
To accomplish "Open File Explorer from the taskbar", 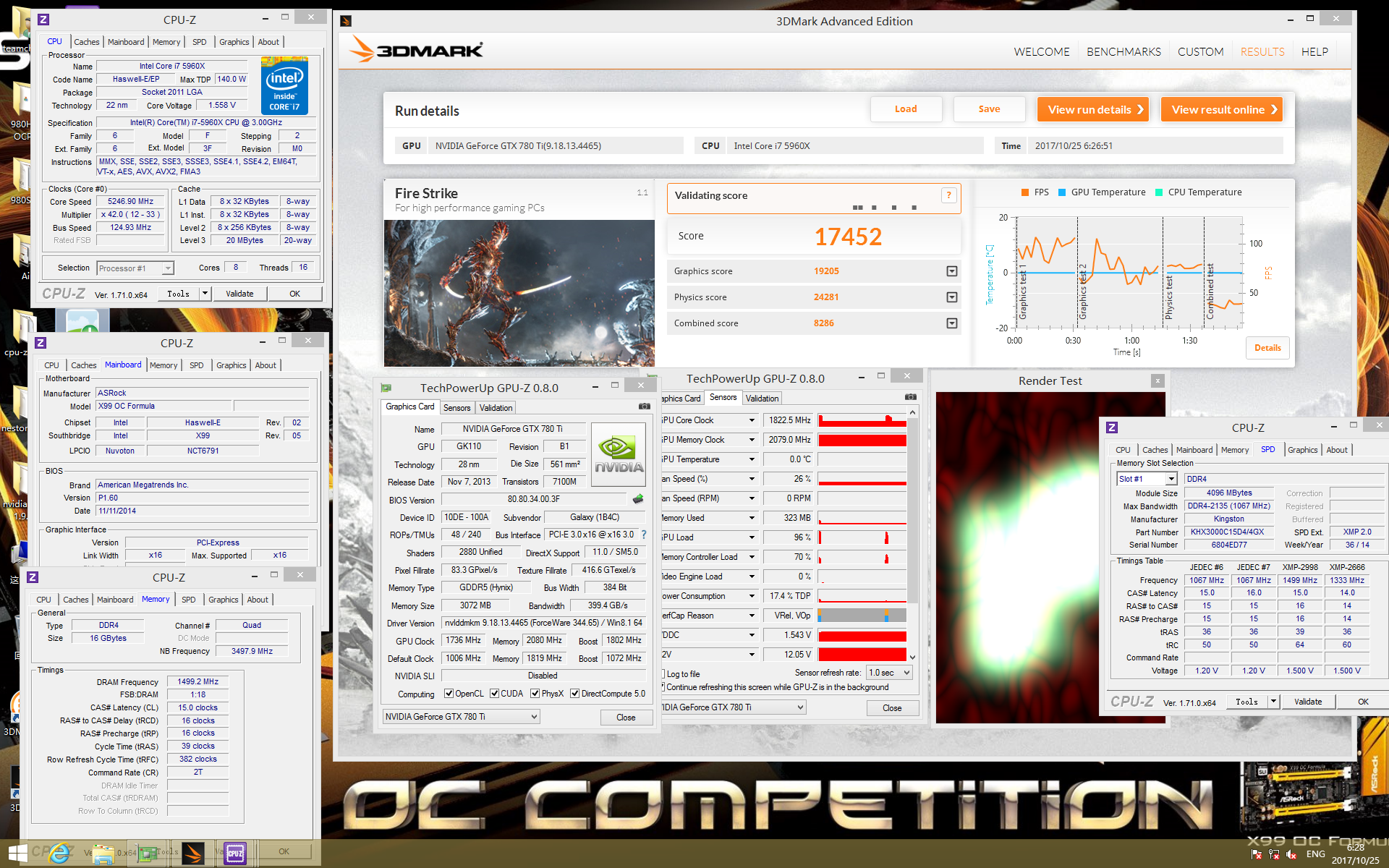I will pyautogui.click(x=103, y=854).
